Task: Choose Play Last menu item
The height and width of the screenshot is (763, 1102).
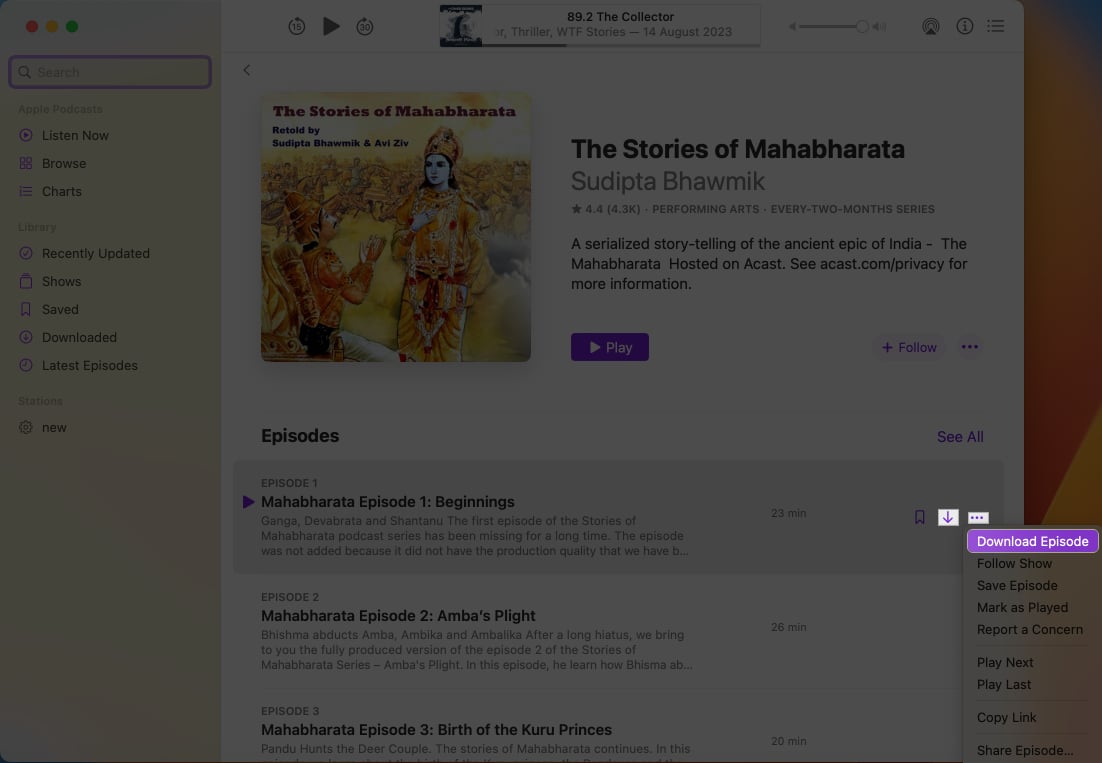Action: [x=1004, y=685]
